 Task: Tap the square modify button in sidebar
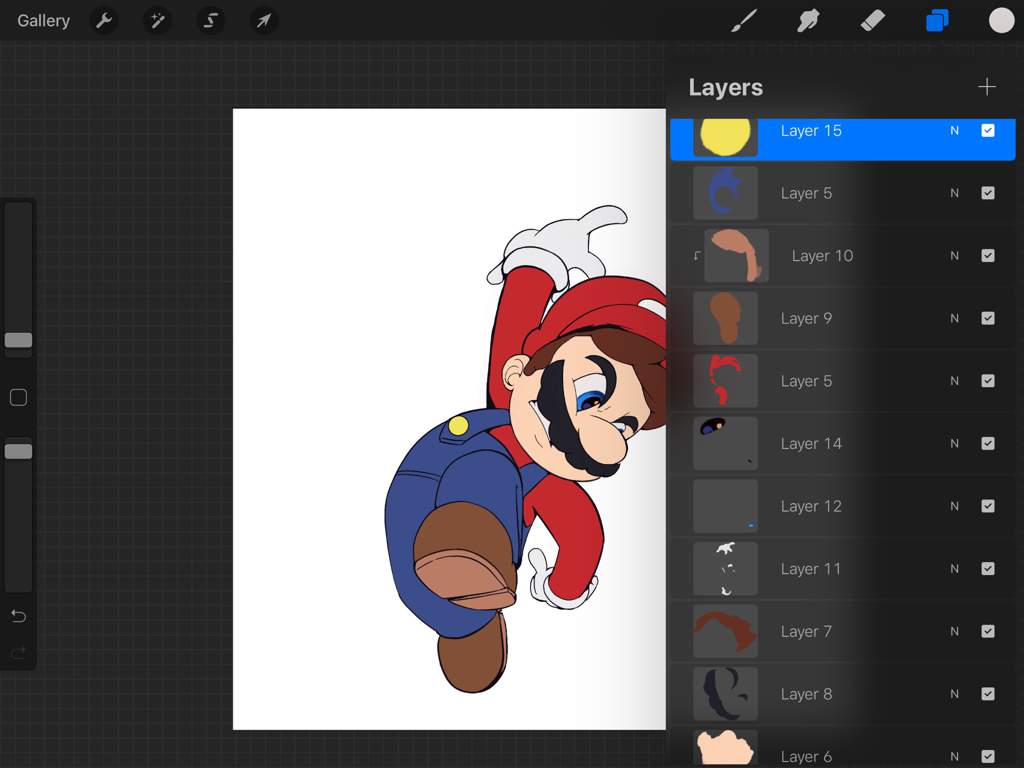pyautogui.click(x=18, y=397)
